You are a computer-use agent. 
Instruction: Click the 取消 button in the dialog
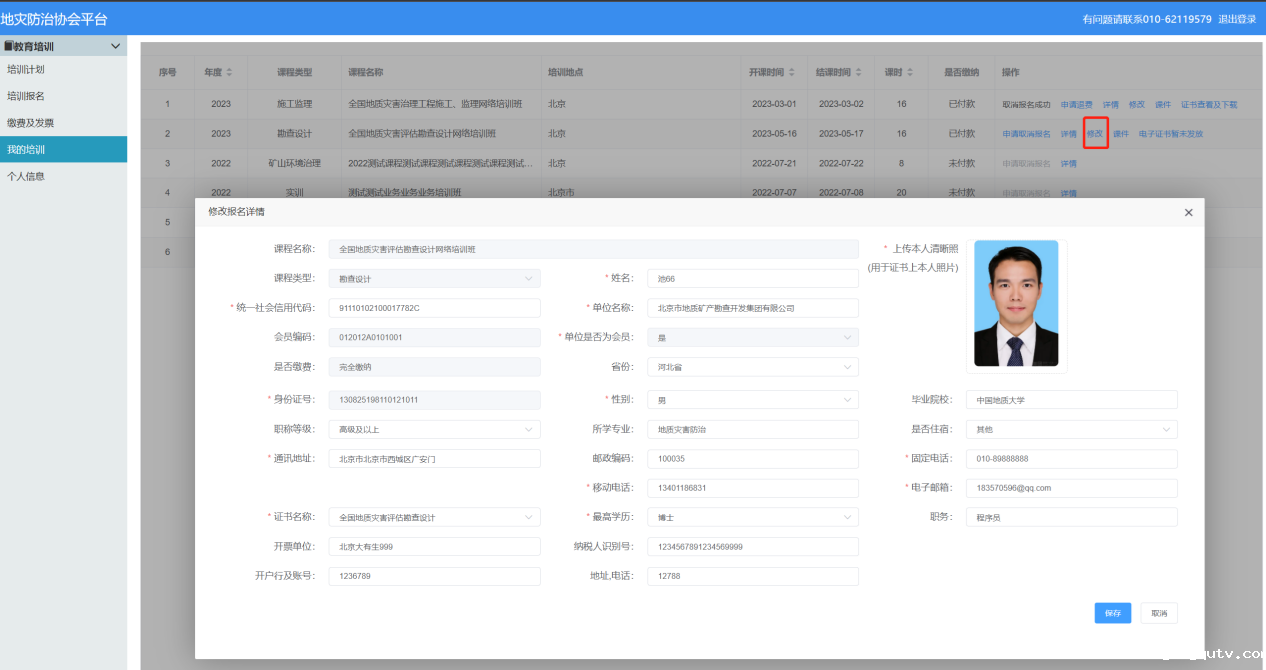pyautogui.click(x=1158, y=613)
